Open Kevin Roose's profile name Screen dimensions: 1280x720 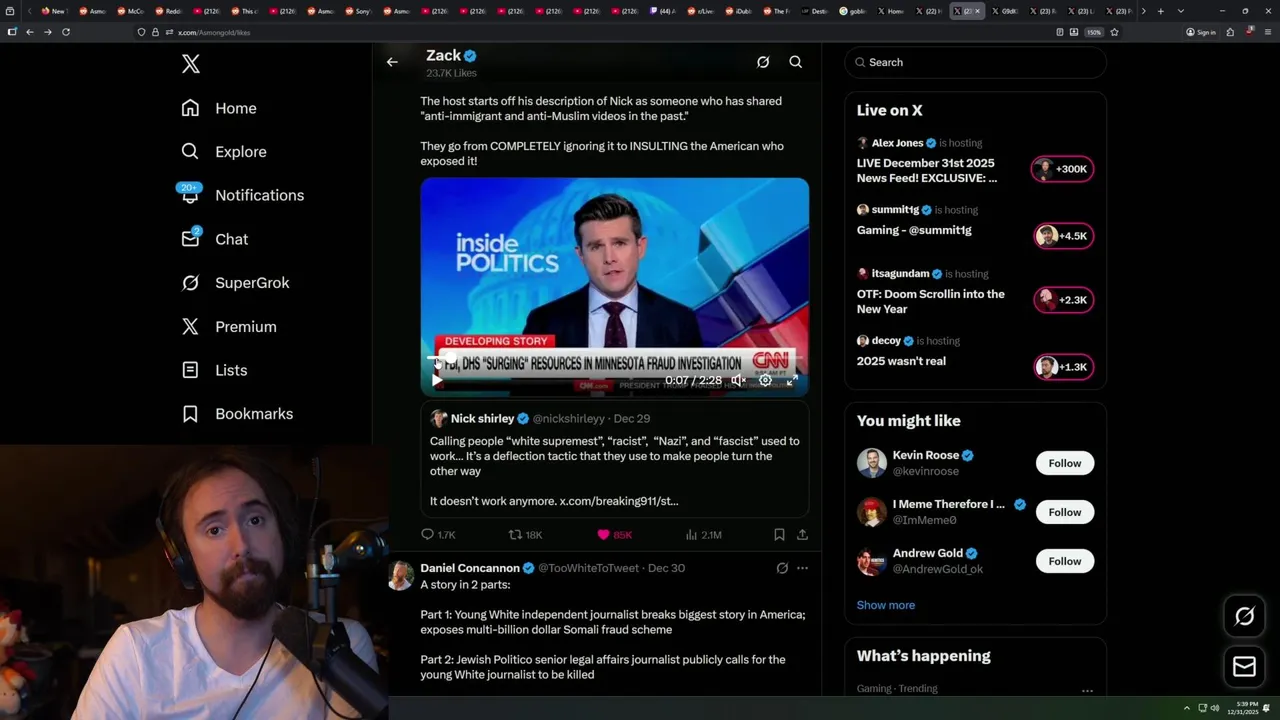click(x=926, y=455)
